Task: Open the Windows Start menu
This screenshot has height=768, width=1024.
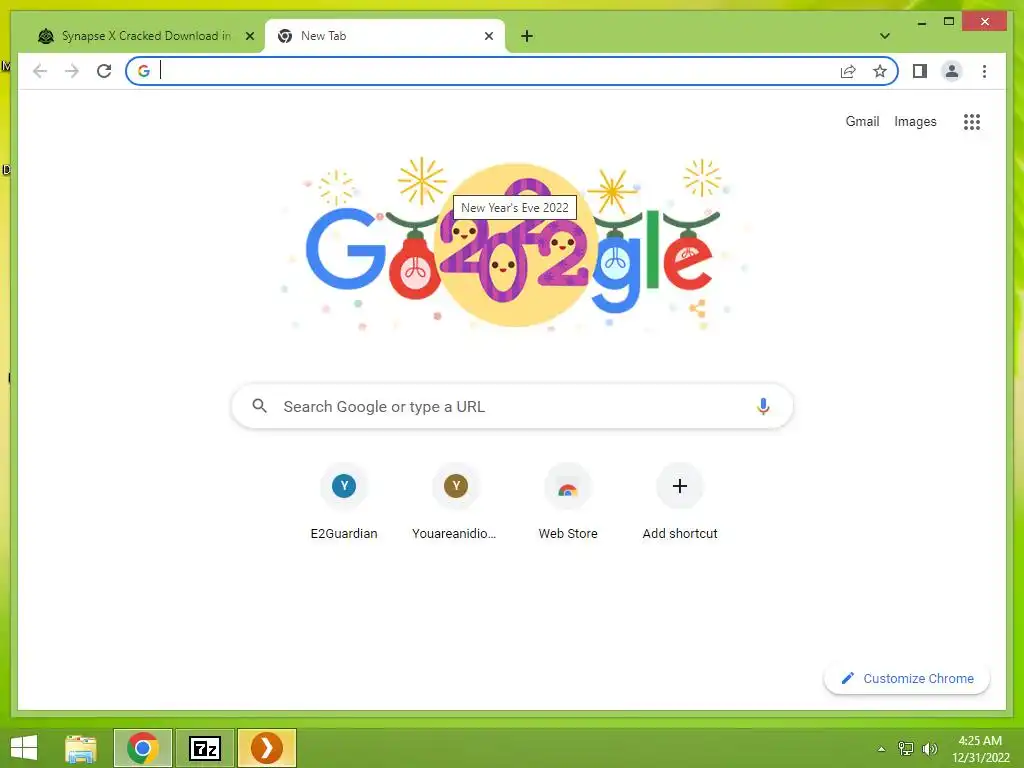Action: [24, 748]
